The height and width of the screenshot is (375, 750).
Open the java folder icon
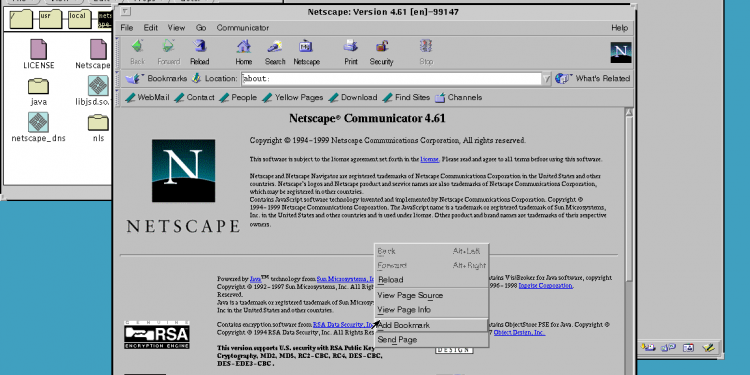point(38,86)
